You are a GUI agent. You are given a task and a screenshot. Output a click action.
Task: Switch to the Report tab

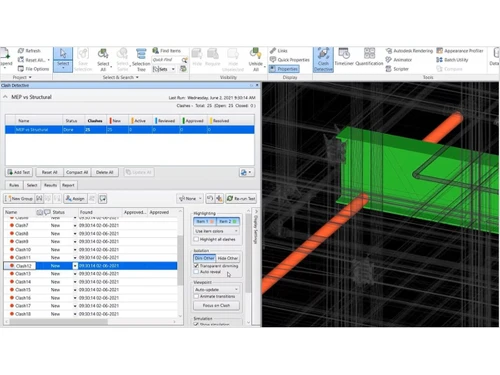coord(68,185)
